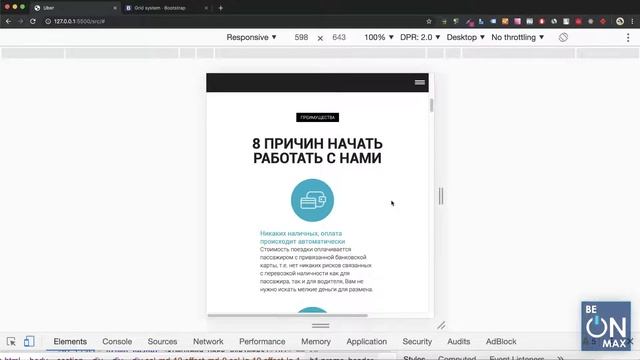
Task: Select the Memory tab in DevTools
Action: click(316, 342)
